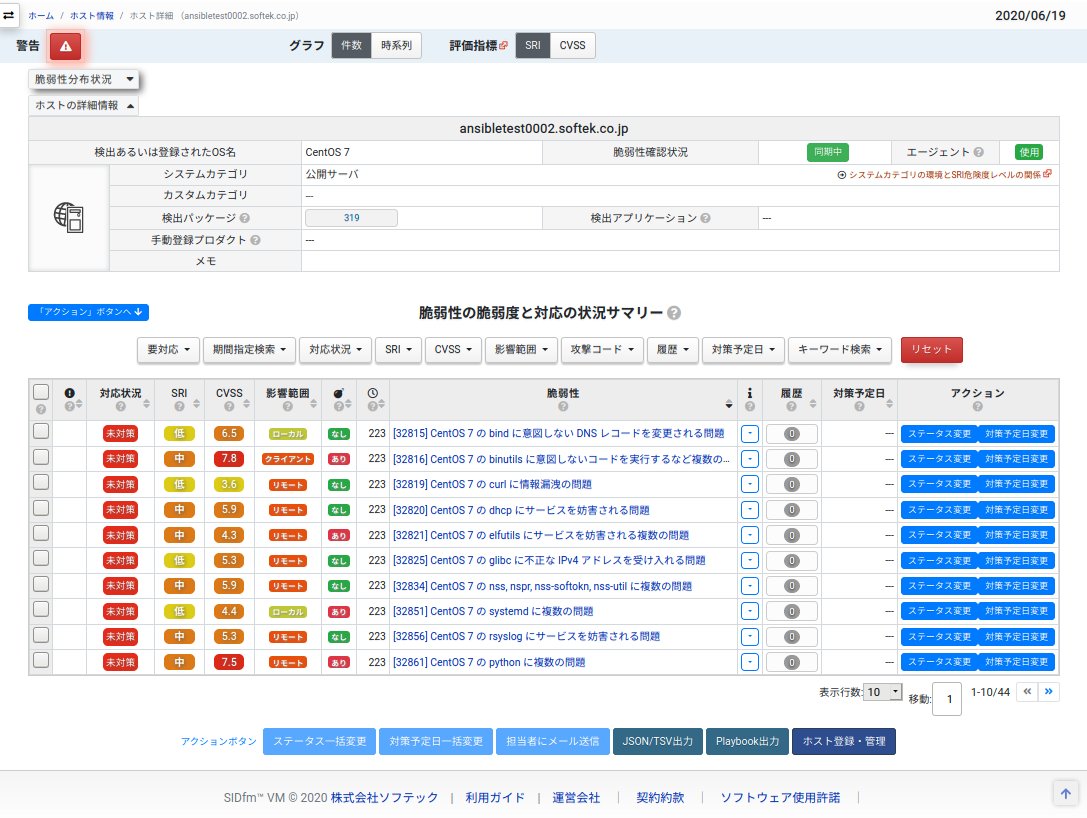The width and height of the screenshot is (1087, 818).
Task: Open info button for vulnerability 32816
Action: click(749, 459)
